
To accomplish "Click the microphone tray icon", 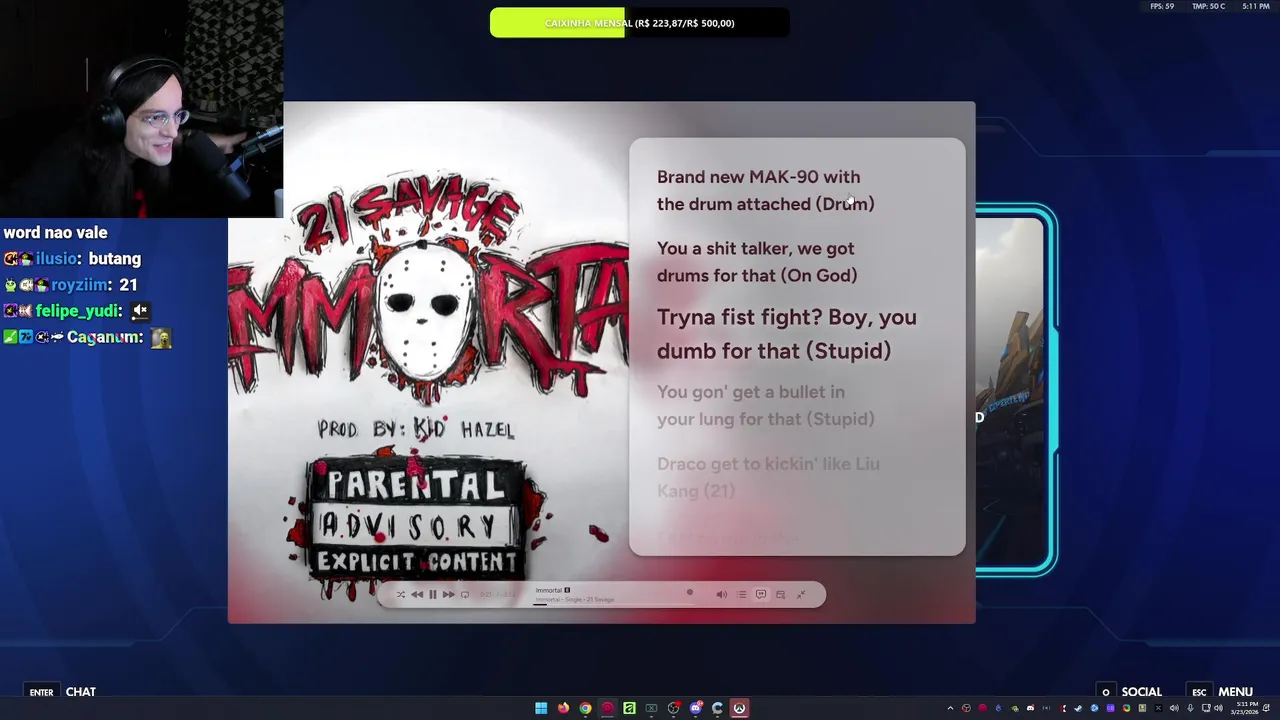I will pyautogui.click(x=1190, y=708).
